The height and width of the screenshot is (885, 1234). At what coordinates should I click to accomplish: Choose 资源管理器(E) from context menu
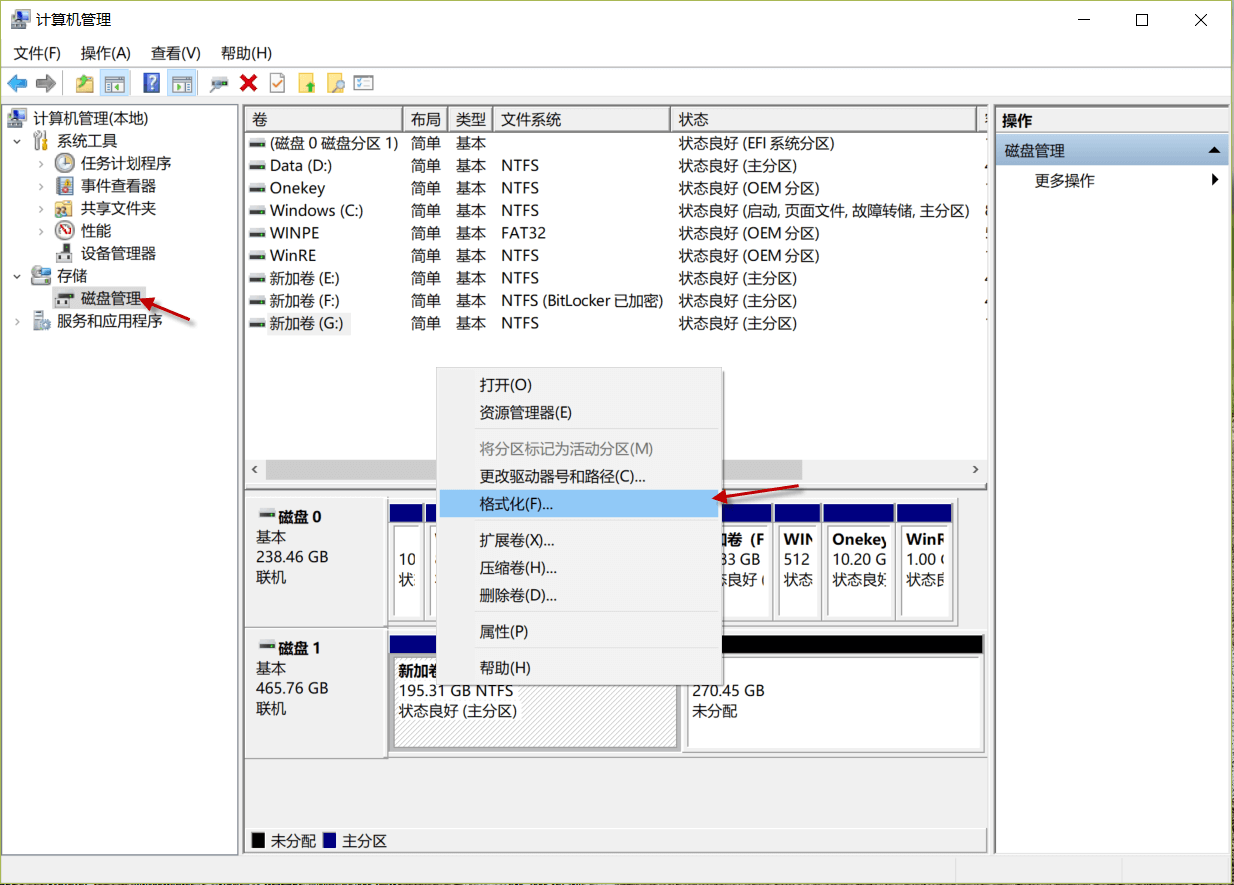click(579, 412)
